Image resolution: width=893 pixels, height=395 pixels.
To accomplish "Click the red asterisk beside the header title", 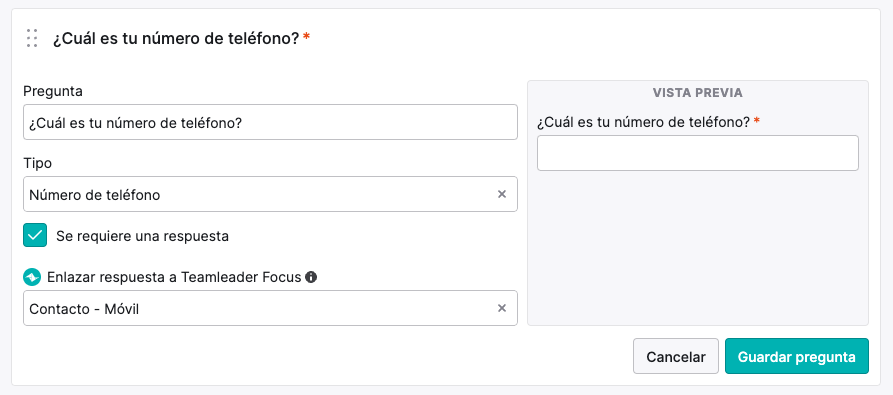I will coord(306,36).
